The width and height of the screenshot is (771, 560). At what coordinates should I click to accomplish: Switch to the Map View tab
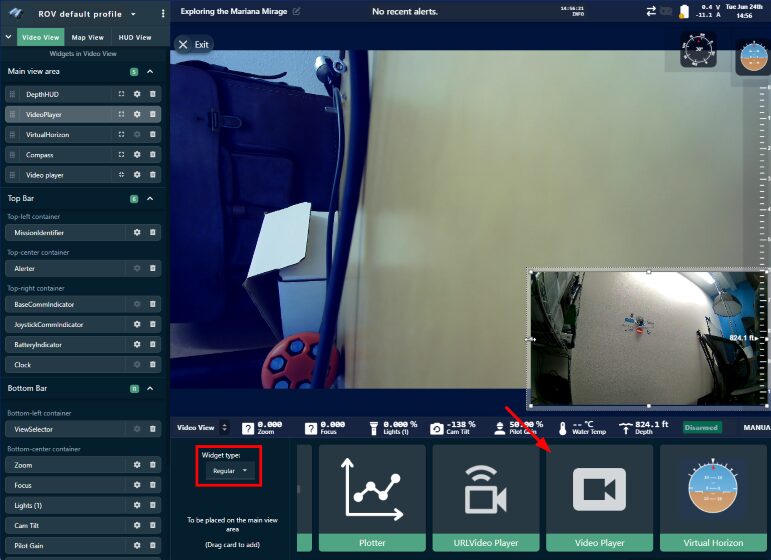click(x=87, y=37)
